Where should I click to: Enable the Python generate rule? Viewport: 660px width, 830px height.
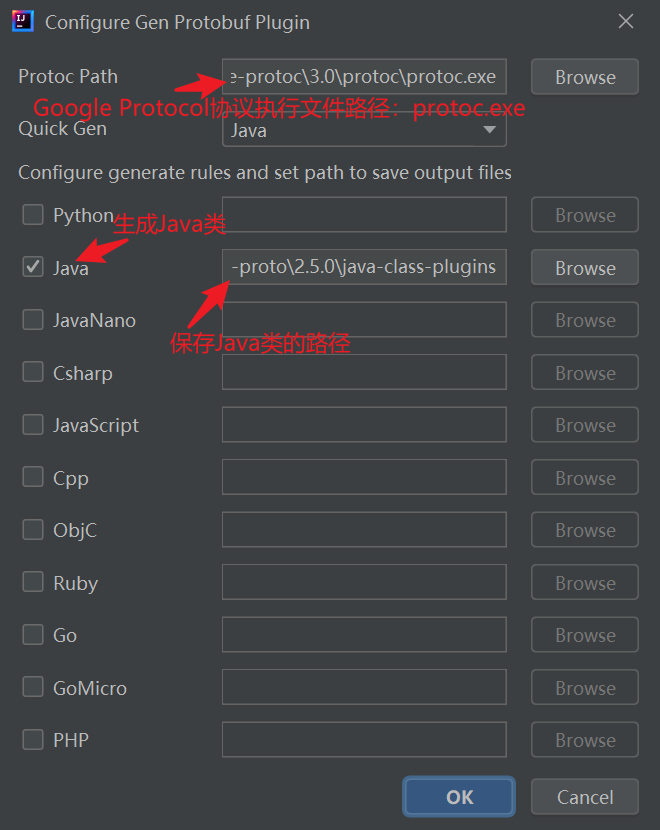[32, 215]
